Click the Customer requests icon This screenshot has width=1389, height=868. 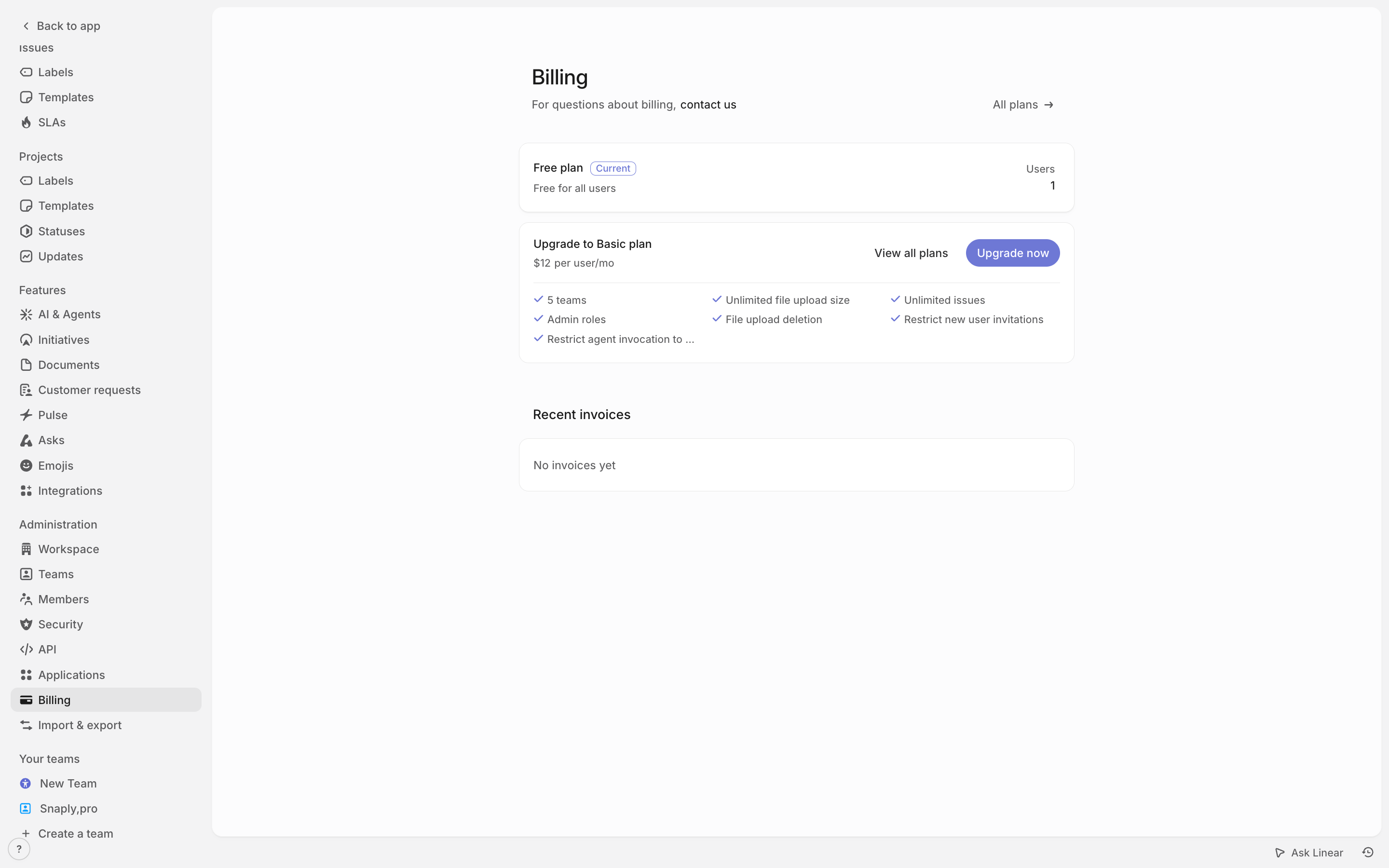click(26, 391)
